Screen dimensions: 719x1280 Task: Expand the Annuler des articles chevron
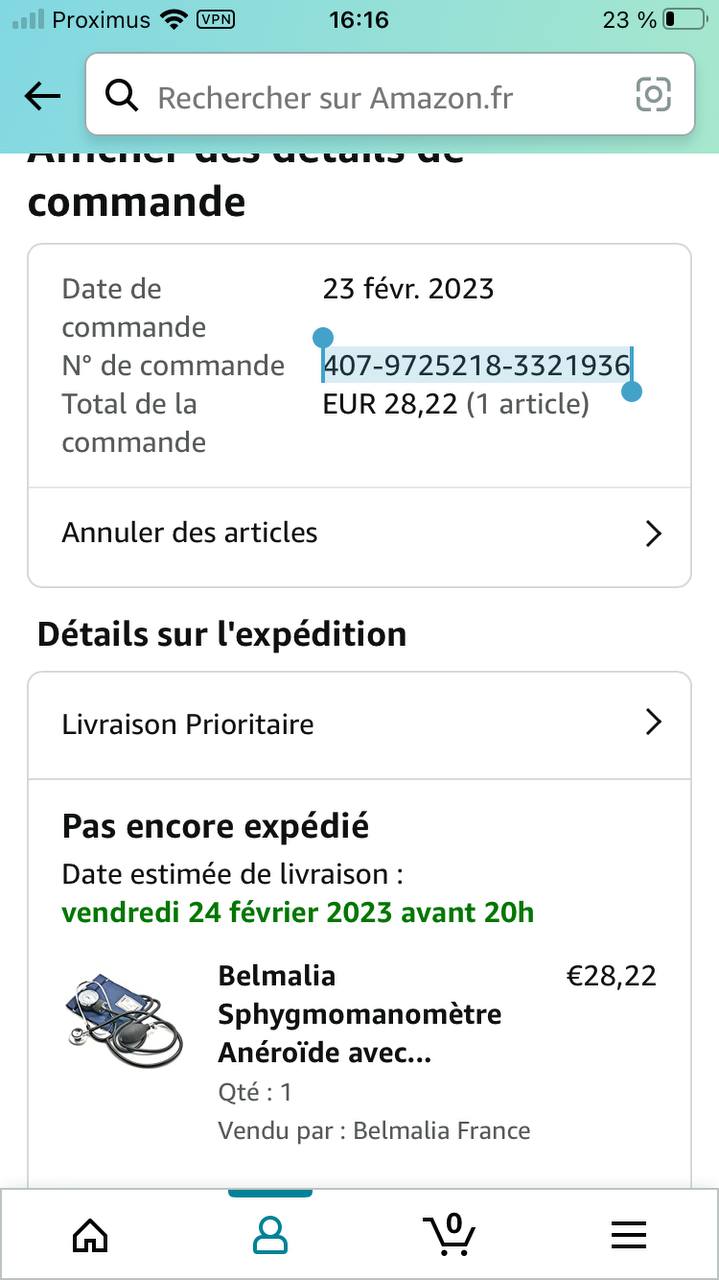pos(653,533)
